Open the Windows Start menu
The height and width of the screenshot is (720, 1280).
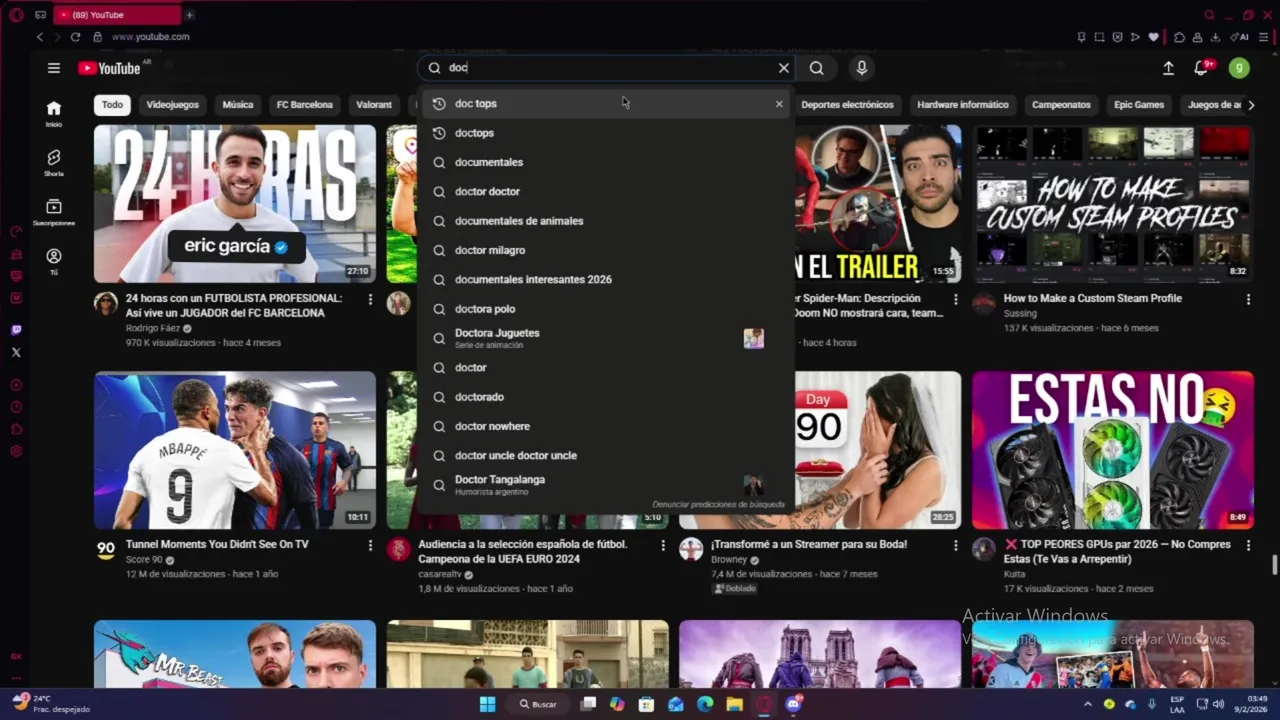[x=487, y=704]
